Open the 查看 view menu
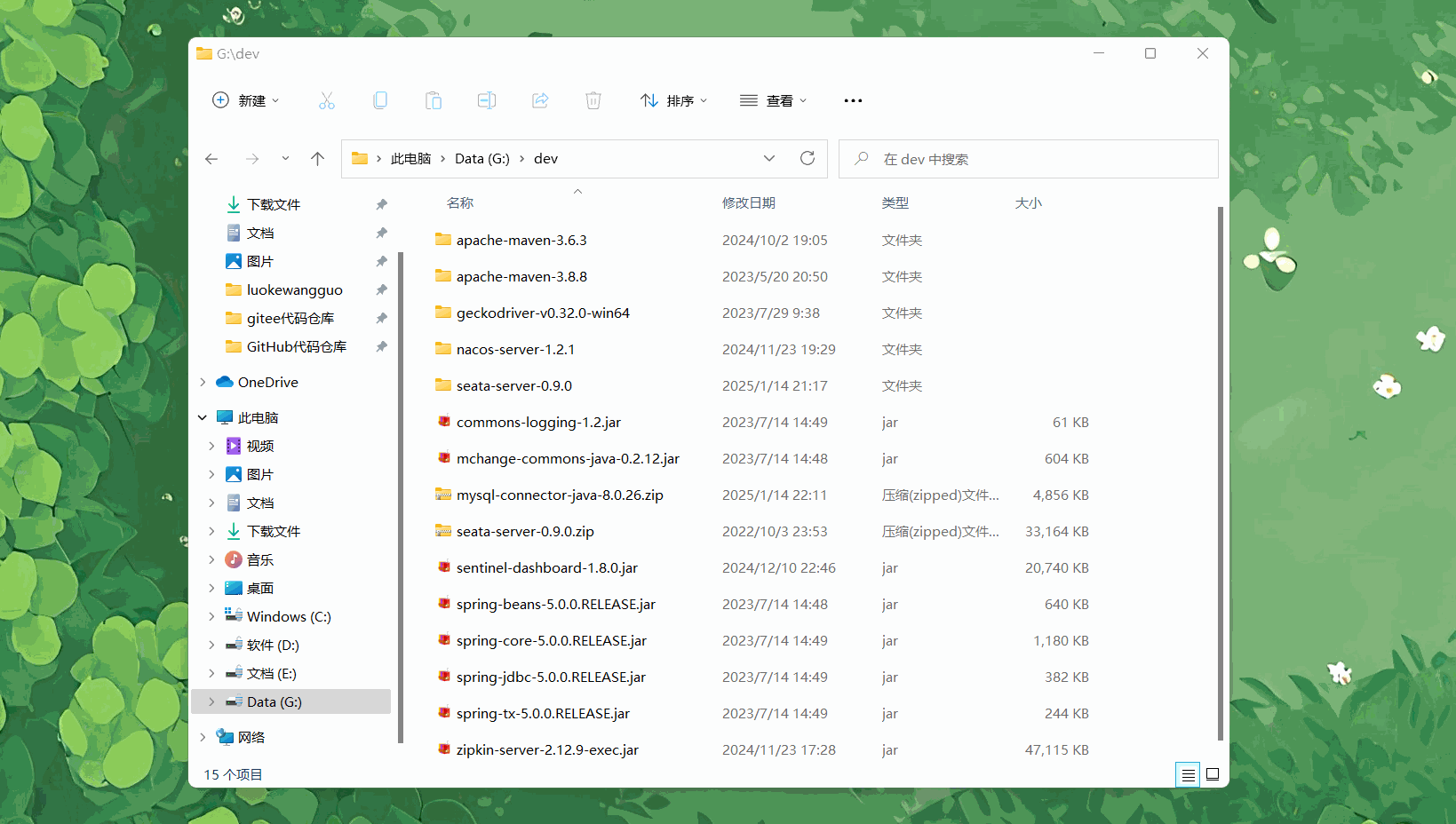 (x=774, y=100)
